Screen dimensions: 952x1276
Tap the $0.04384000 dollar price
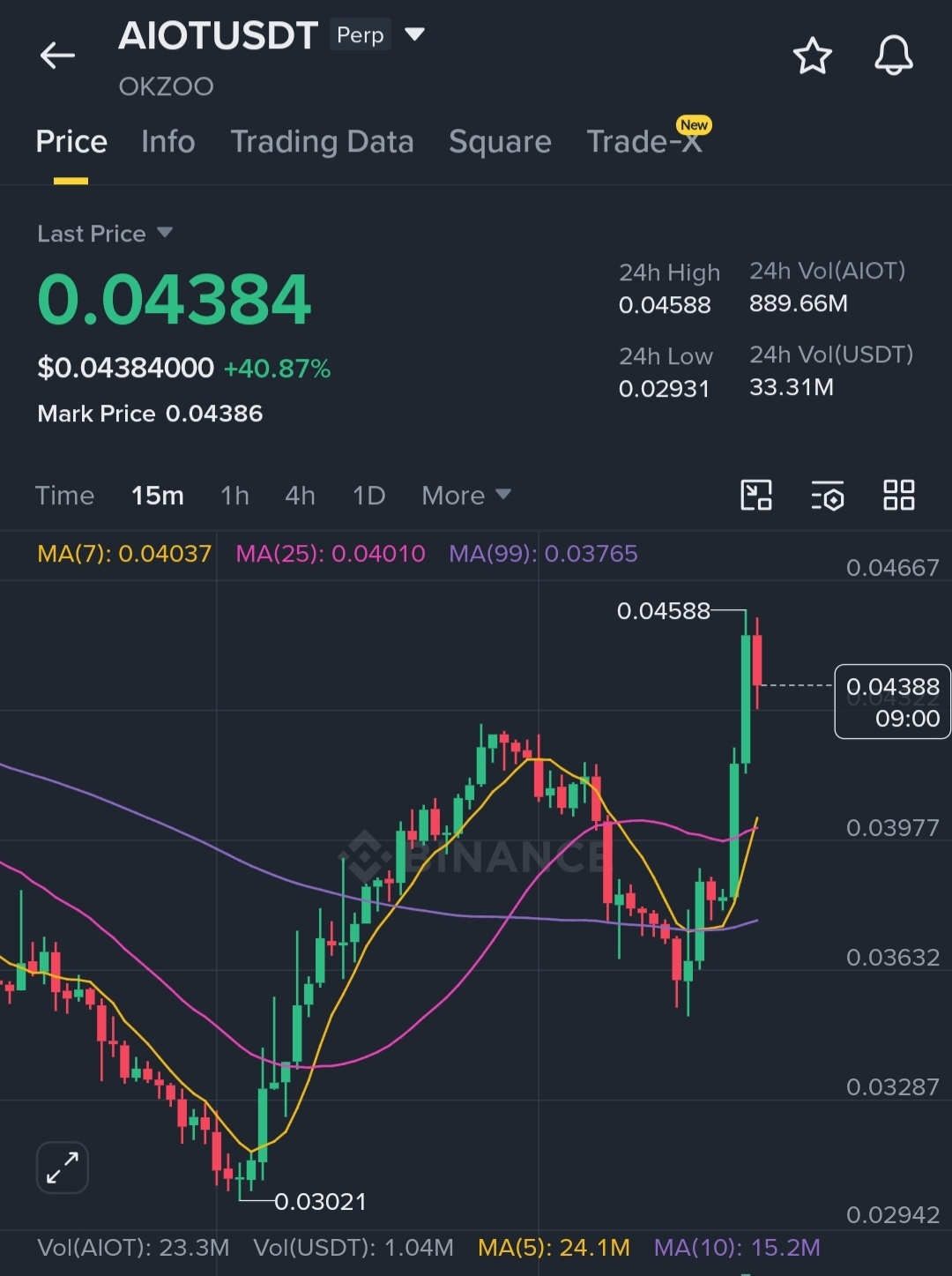pos(125,368)
